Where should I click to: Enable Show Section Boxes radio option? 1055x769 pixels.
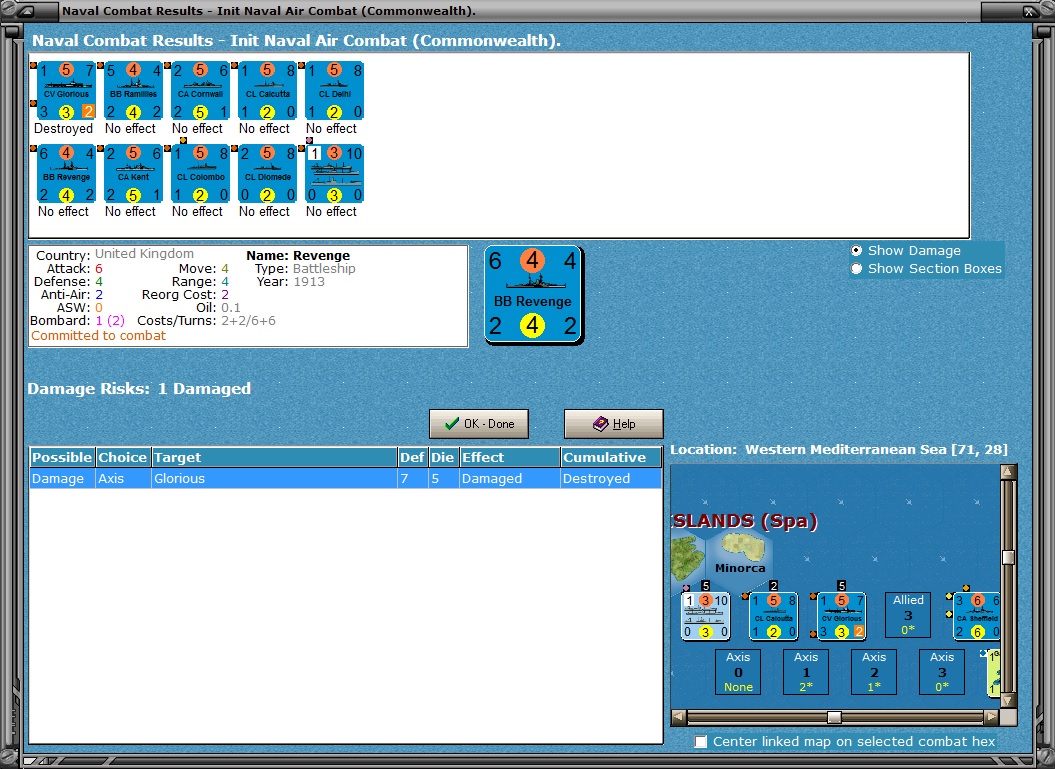coord(857,268)
